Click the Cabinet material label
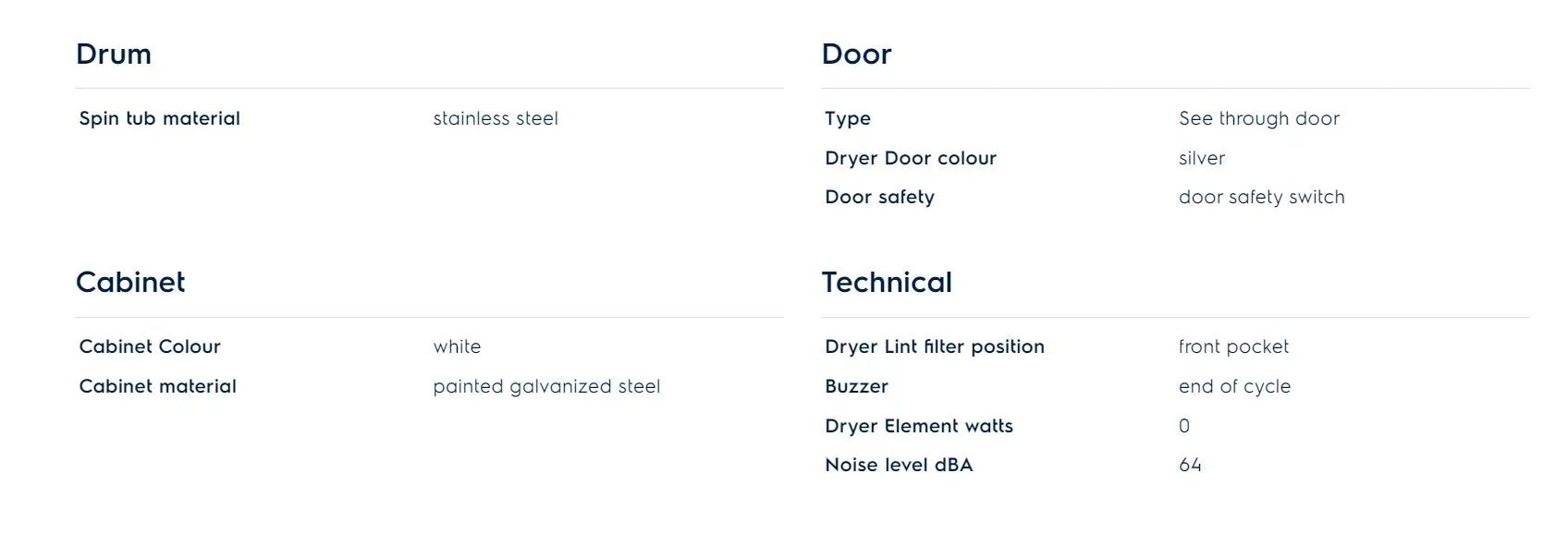 [157, 387]
